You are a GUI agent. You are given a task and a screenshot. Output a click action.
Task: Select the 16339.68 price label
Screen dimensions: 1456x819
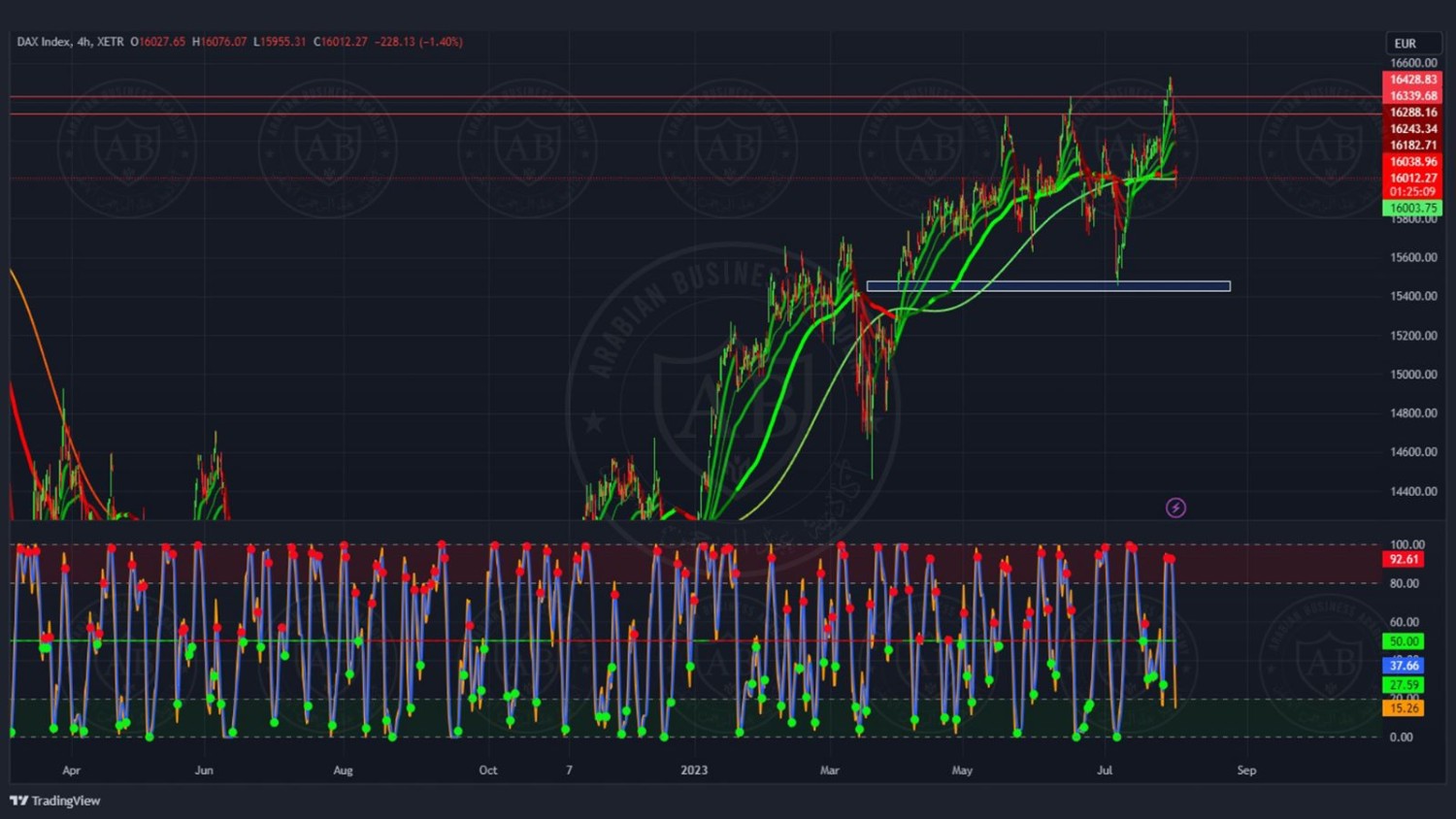[1412, 96]
